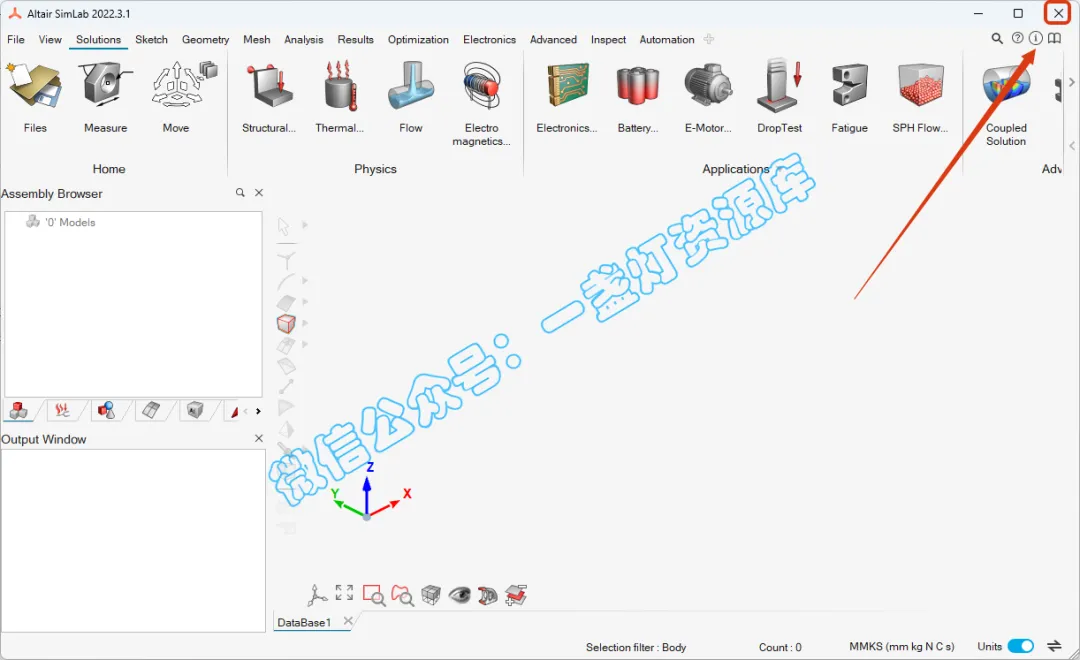The width and height of the screenshot is (1080, 660).
Task: Close the Assembly Browser panel
Action: (259, 193)
